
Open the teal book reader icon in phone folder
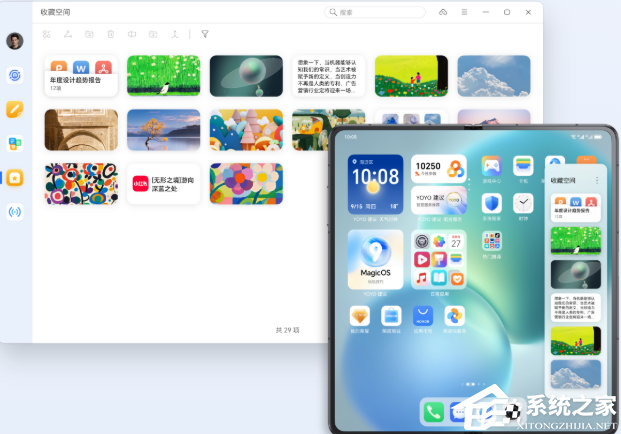click(439, 278)
